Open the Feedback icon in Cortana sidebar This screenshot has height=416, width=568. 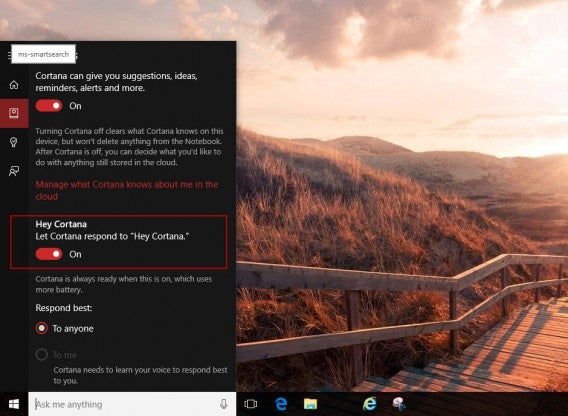(x=14, y=171)
